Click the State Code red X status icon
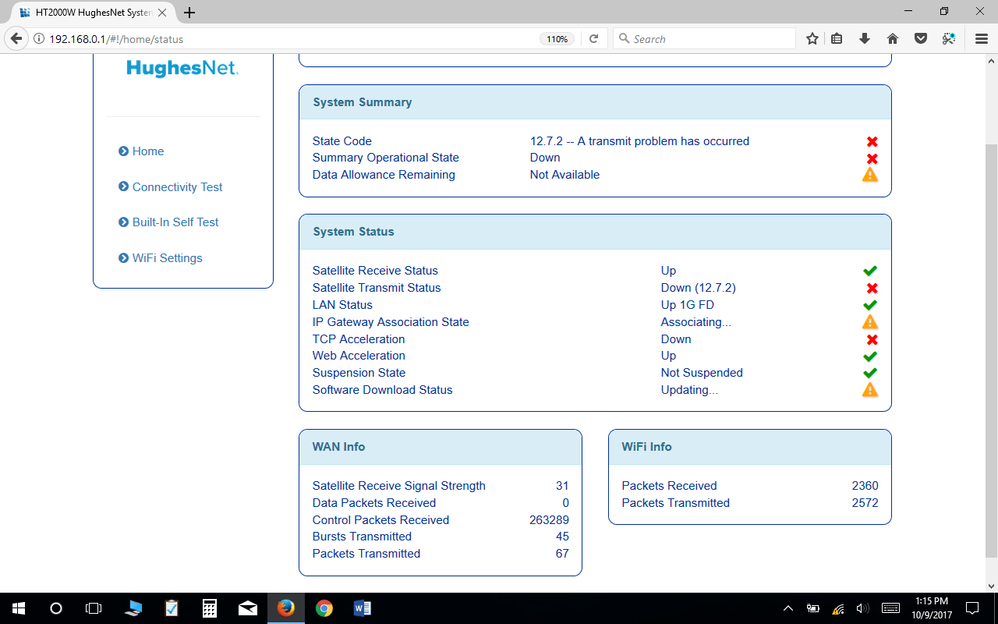The width and height of the screenshot is (998, 624). [871, 142]
